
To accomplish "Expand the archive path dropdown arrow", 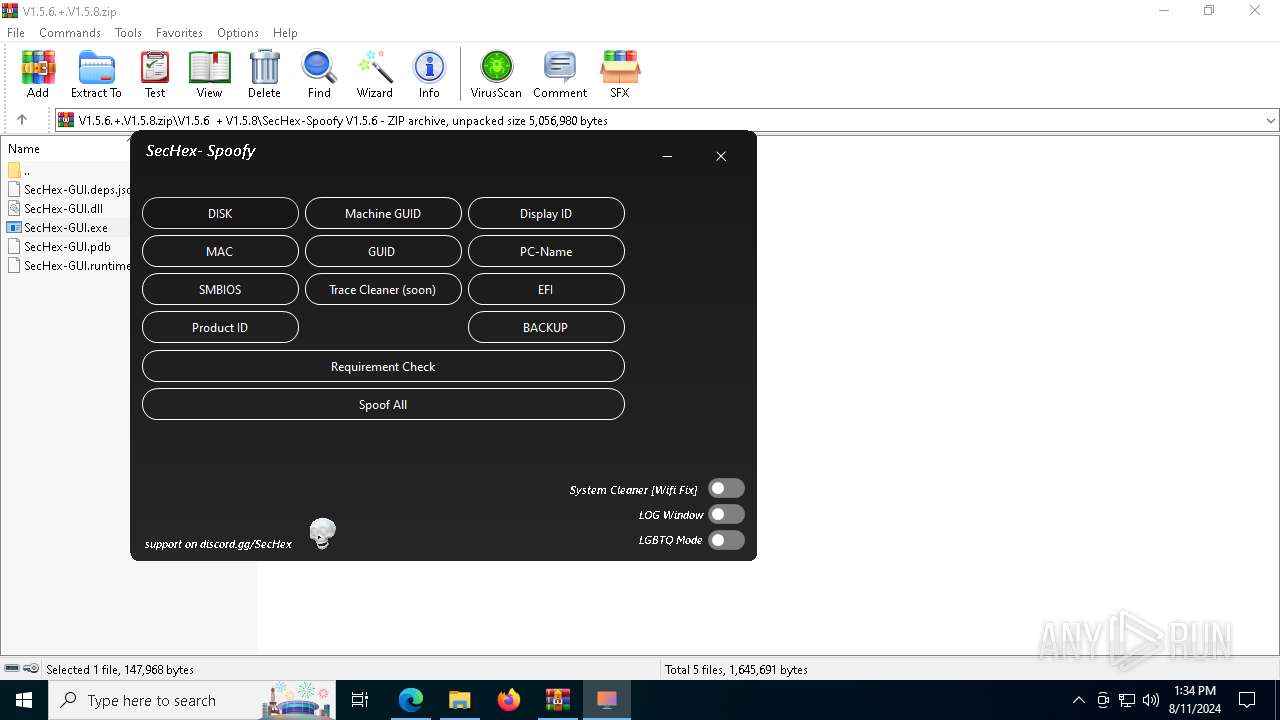I will pos(1270,120).
